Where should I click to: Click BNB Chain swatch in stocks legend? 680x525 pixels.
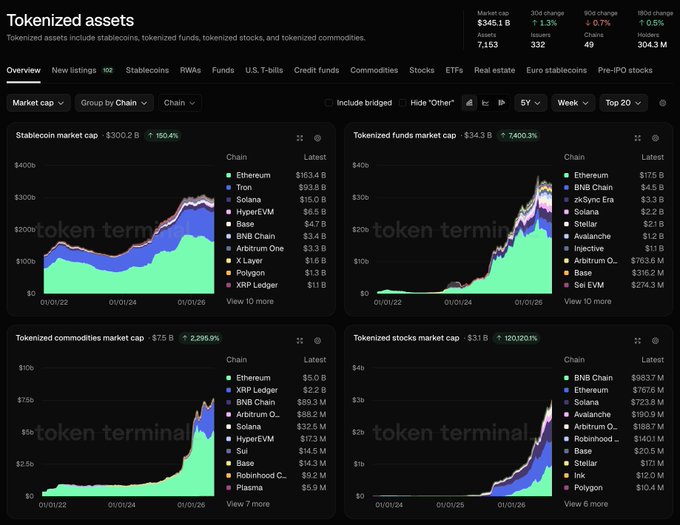[x=566, y=378]
